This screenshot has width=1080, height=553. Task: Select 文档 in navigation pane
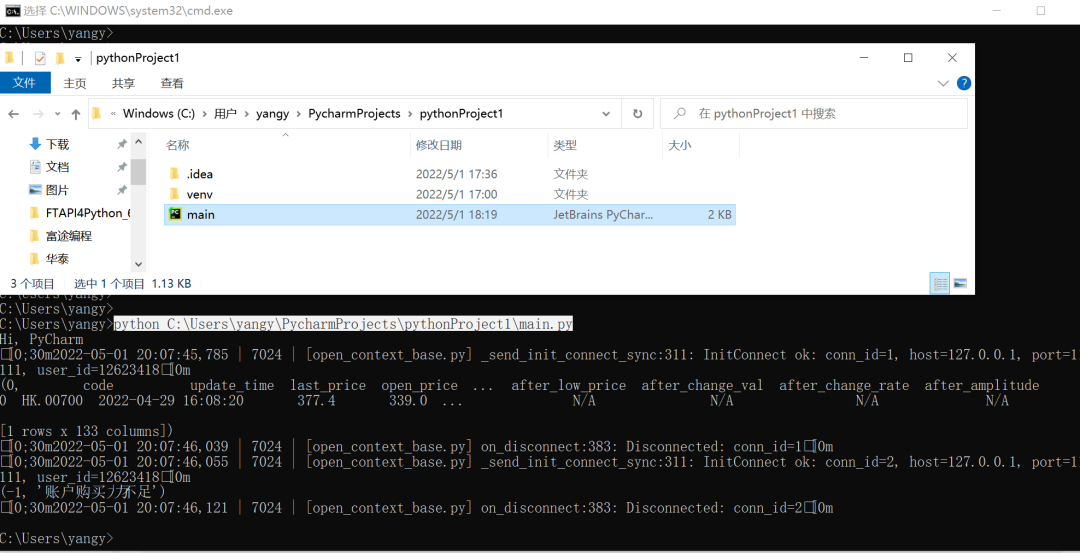click(58, 167)
